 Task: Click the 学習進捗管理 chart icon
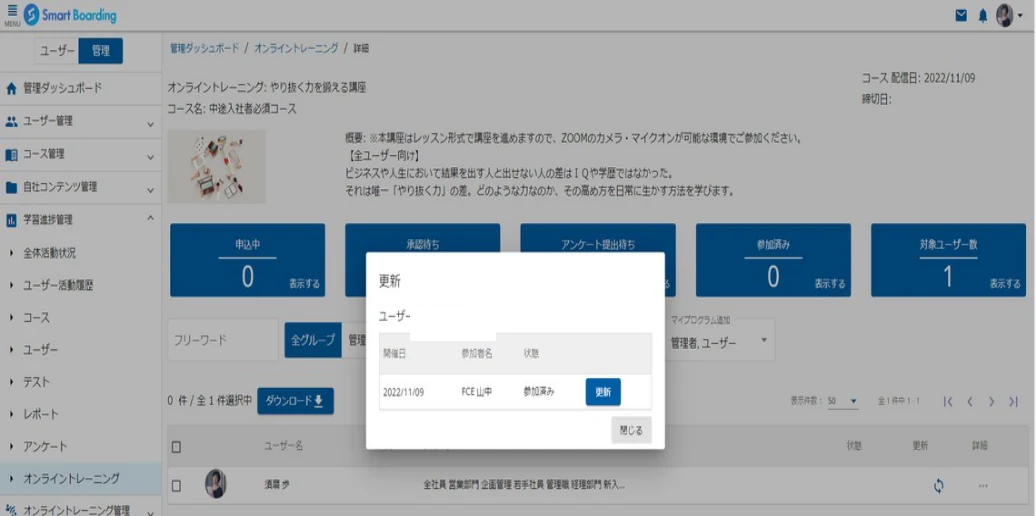[11, 221]
